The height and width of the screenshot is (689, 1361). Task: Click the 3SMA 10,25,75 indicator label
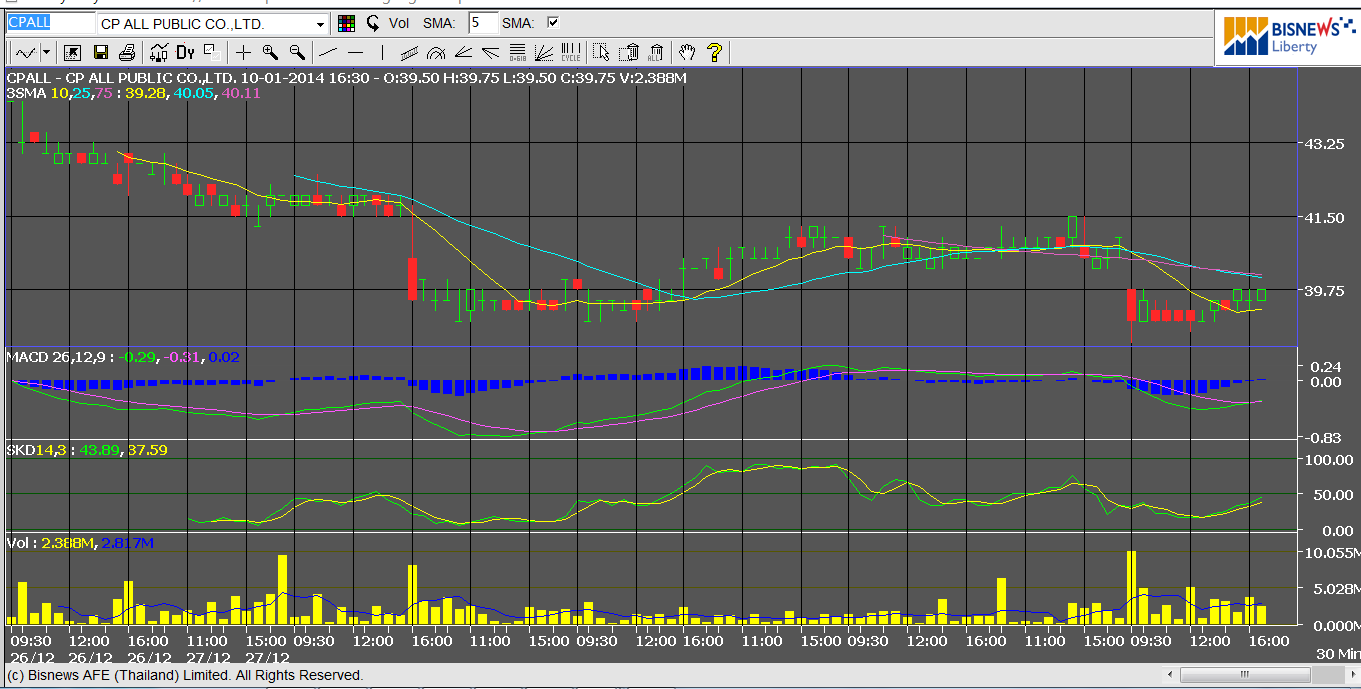(60, 92)
